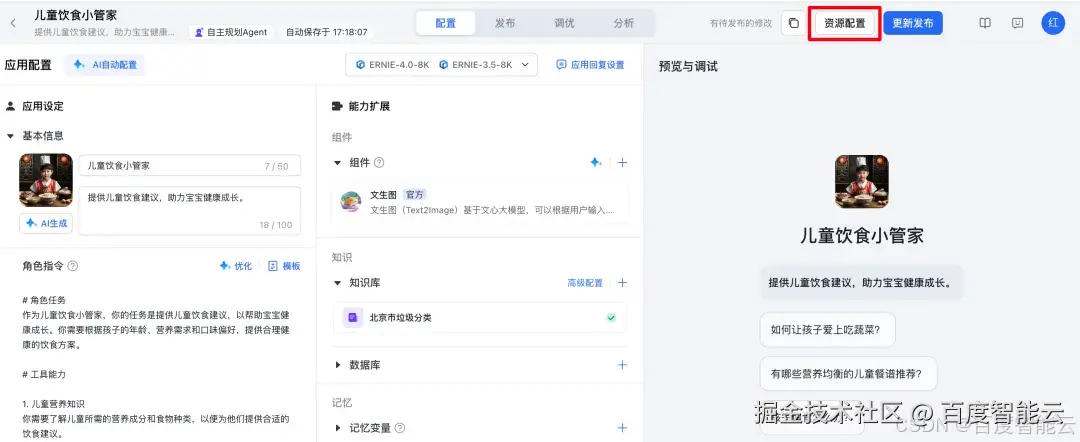Switch to the 发布 tab

pos(505,23)
